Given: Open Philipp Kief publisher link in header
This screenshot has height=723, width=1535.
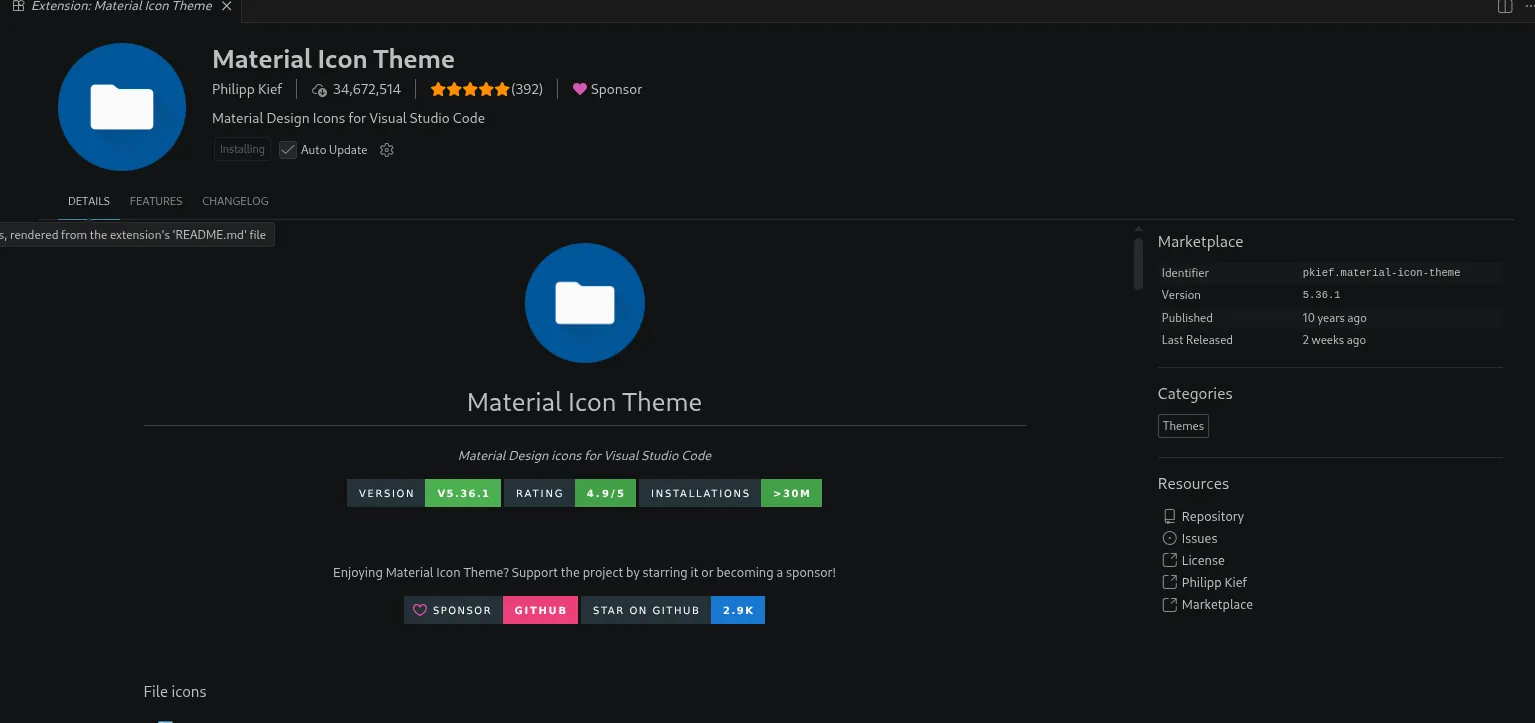Looking at the screenshot, I should (x=247, y=89).
